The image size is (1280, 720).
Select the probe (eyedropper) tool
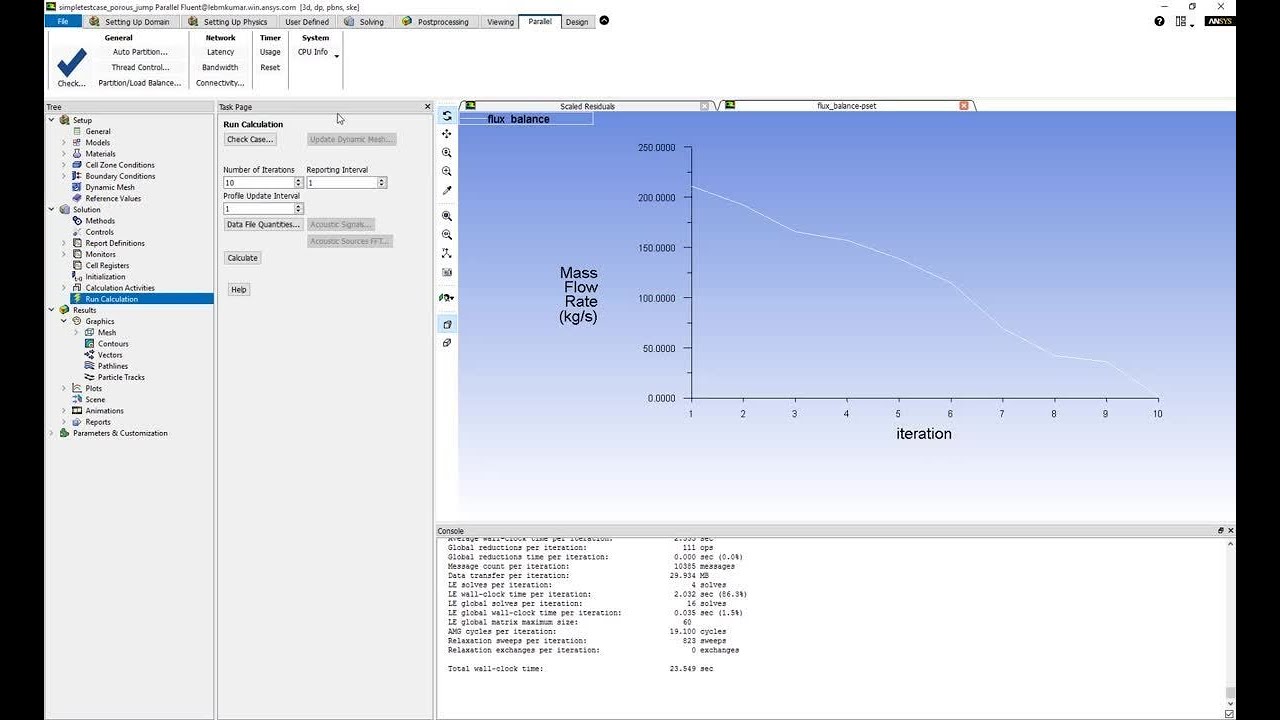point(447,191)
